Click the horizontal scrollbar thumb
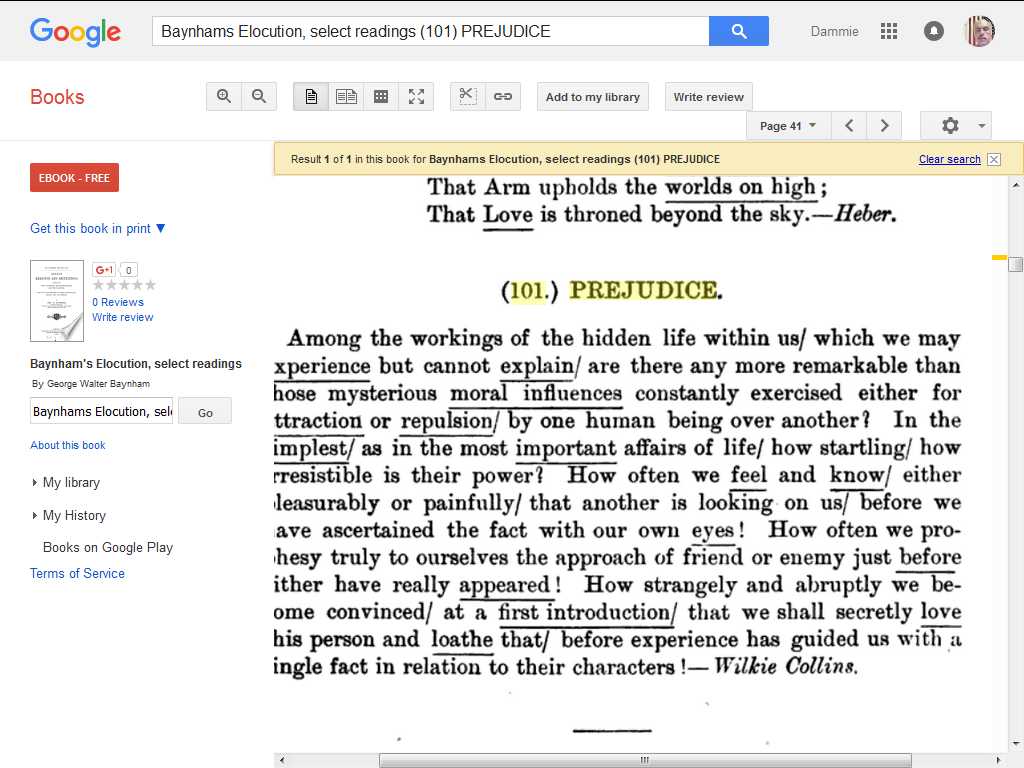 coord(645,760)
